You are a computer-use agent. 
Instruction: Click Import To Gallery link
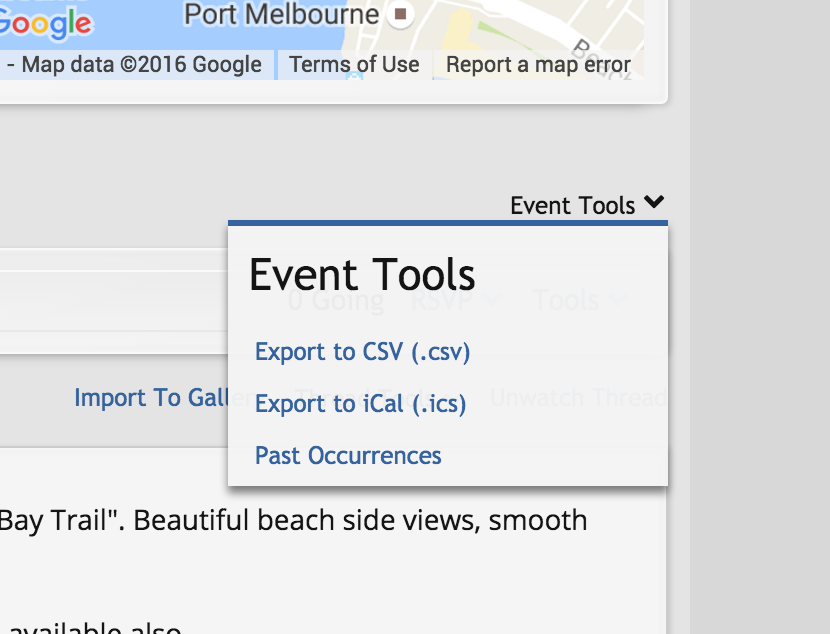pyautogui.click(x=151, y=397)
